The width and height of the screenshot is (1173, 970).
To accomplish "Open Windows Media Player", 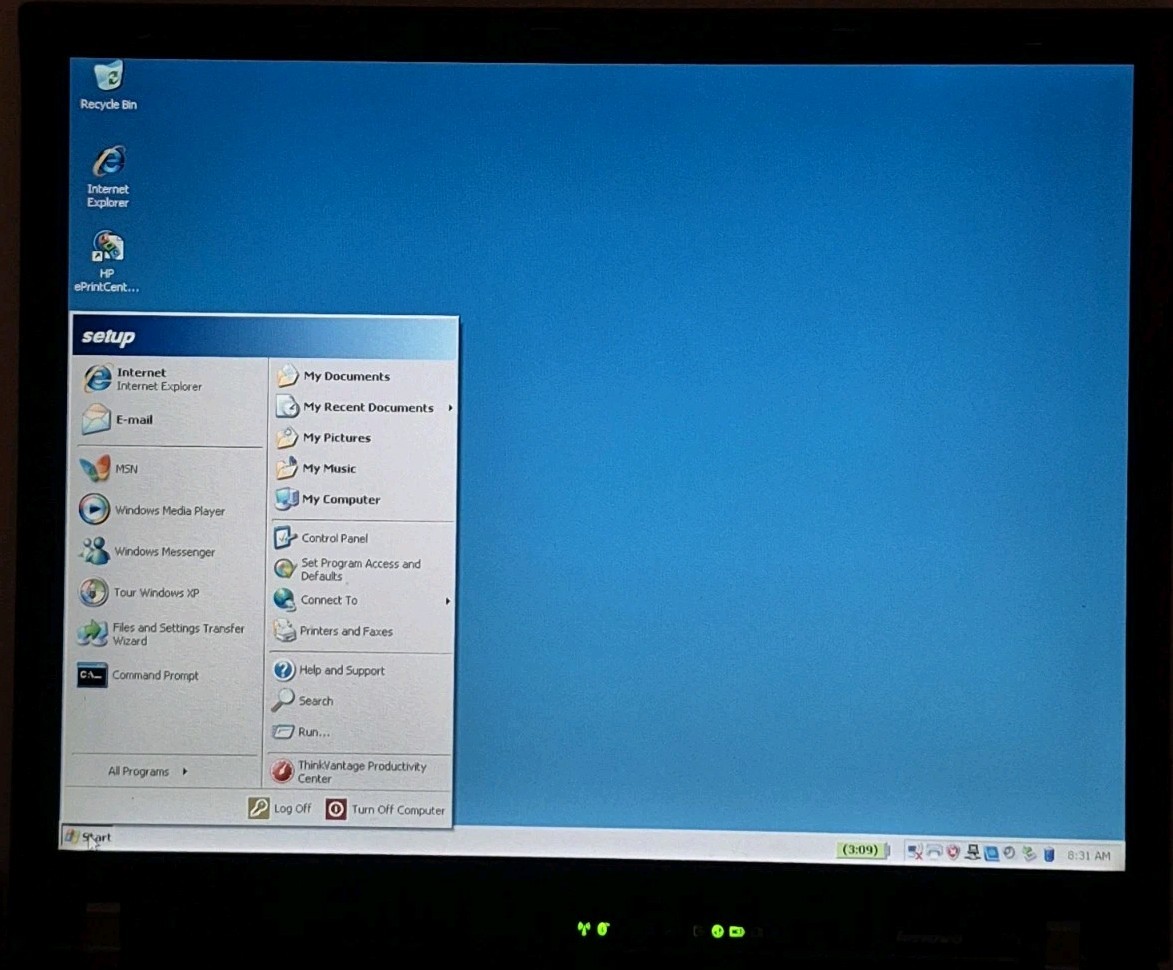I will tap(168, 510).
